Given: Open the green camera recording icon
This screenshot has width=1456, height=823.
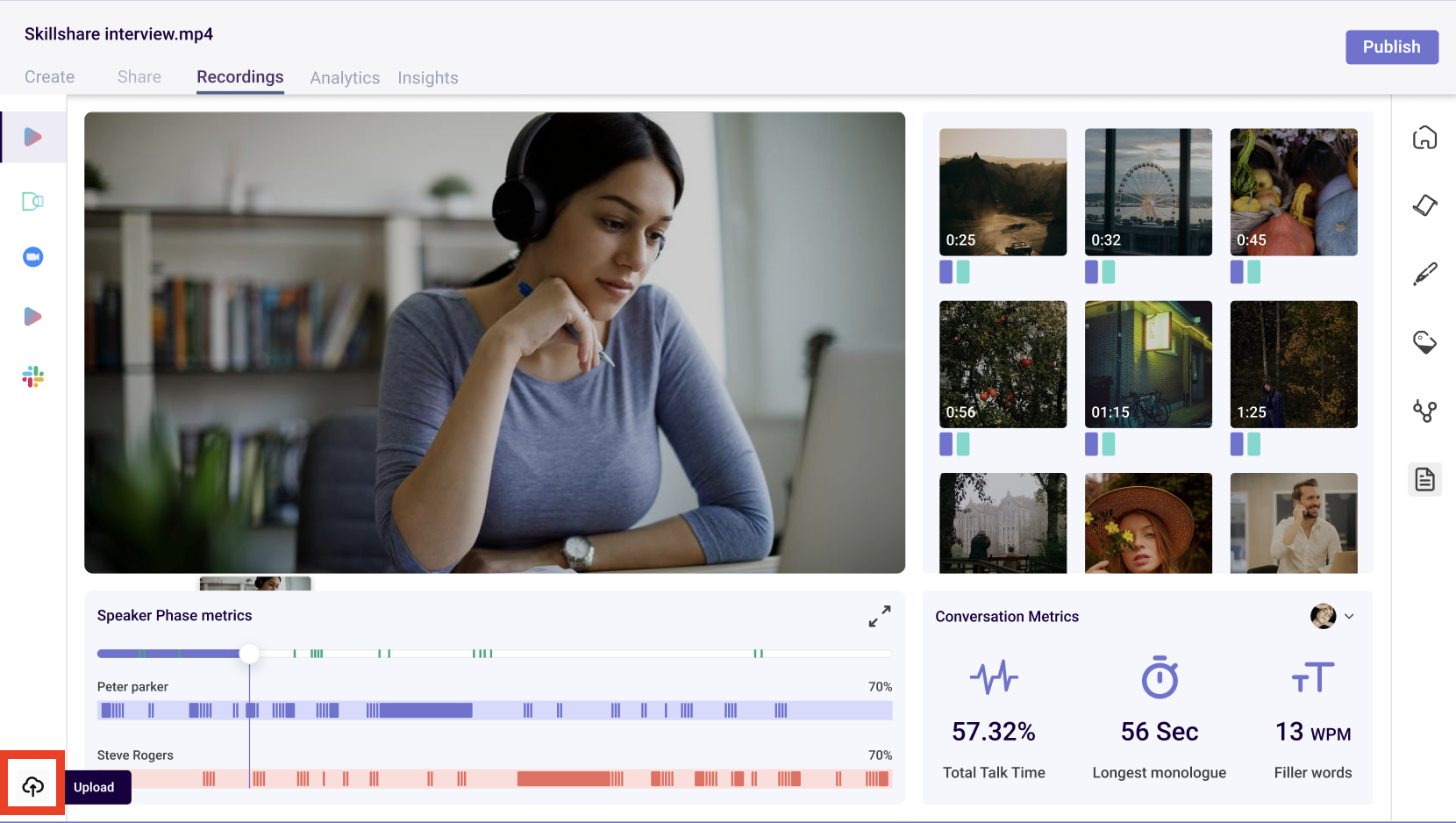Looking at the screenshot, I should (x=32, y=201).
